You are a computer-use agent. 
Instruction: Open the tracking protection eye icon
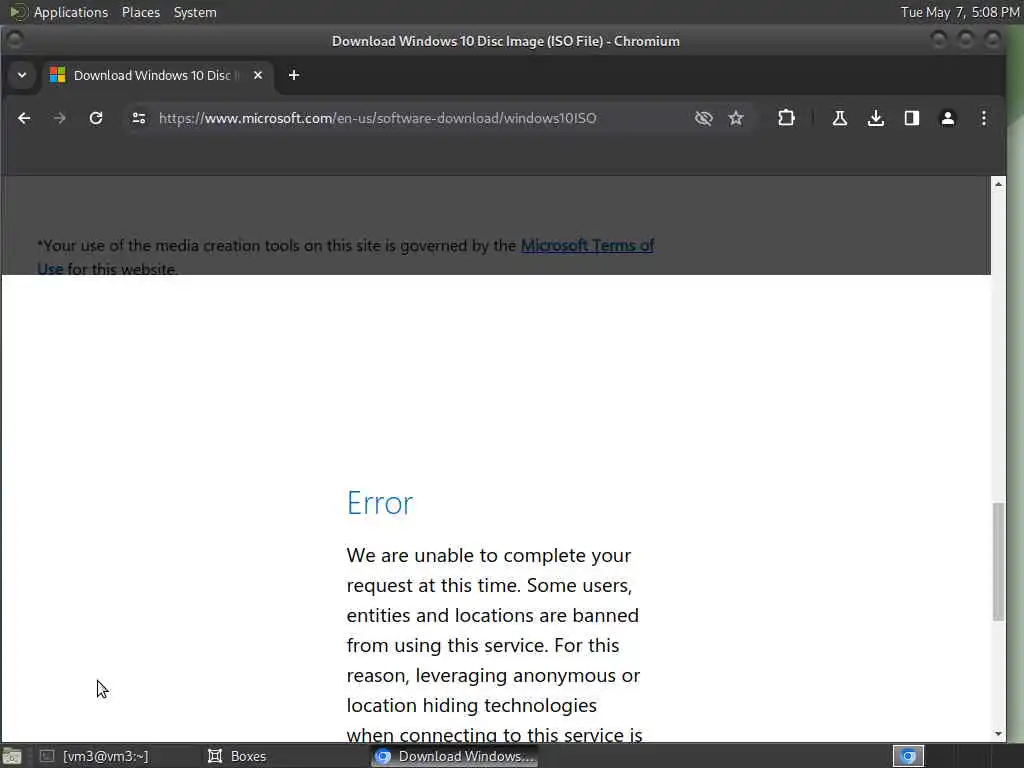point(703,118)
